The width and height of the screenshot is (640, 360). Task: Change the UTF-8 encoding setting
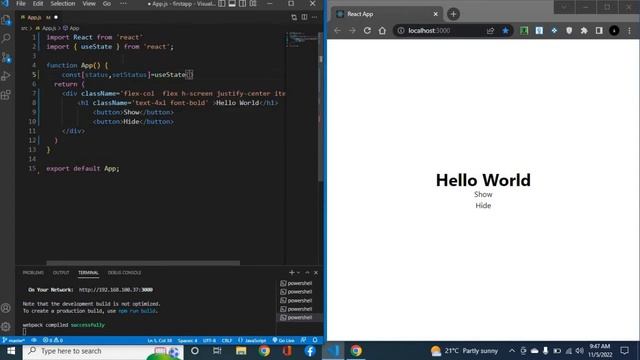pos(209,340)
